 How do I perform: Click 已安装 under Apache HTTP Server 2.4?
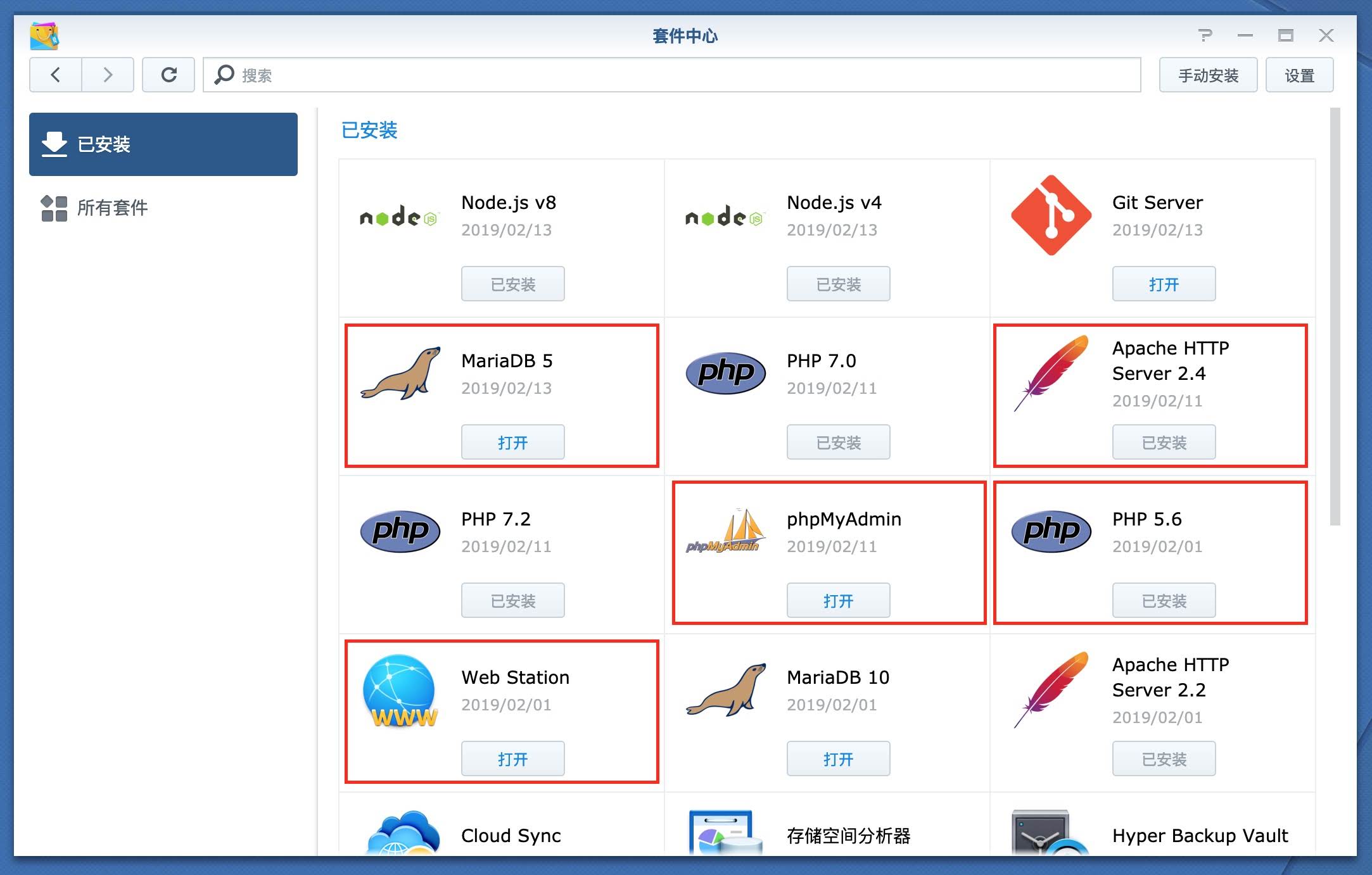coord(1164,442)
